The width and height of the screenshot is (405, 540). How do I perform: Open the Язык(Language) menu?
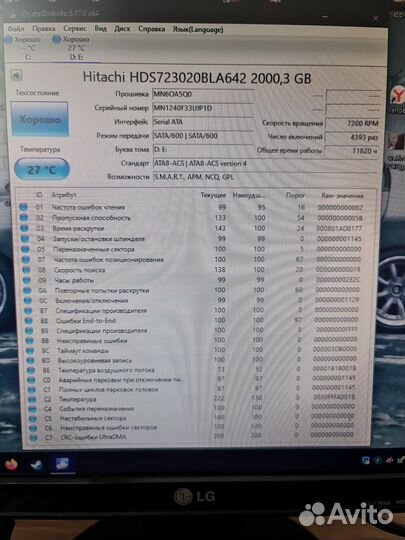click(x=198, y=30)
